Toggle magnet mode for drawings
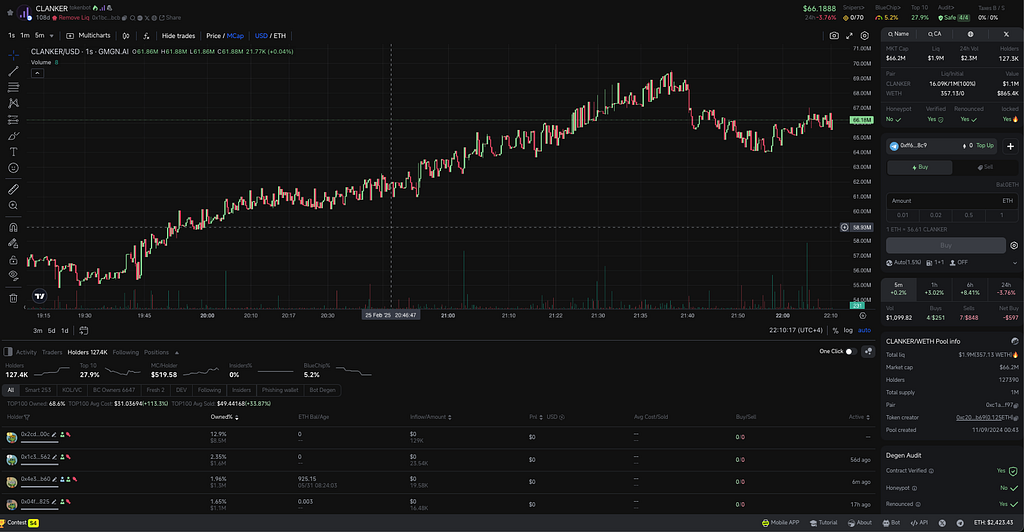1024x532 pixels. (x=13, y=227)
